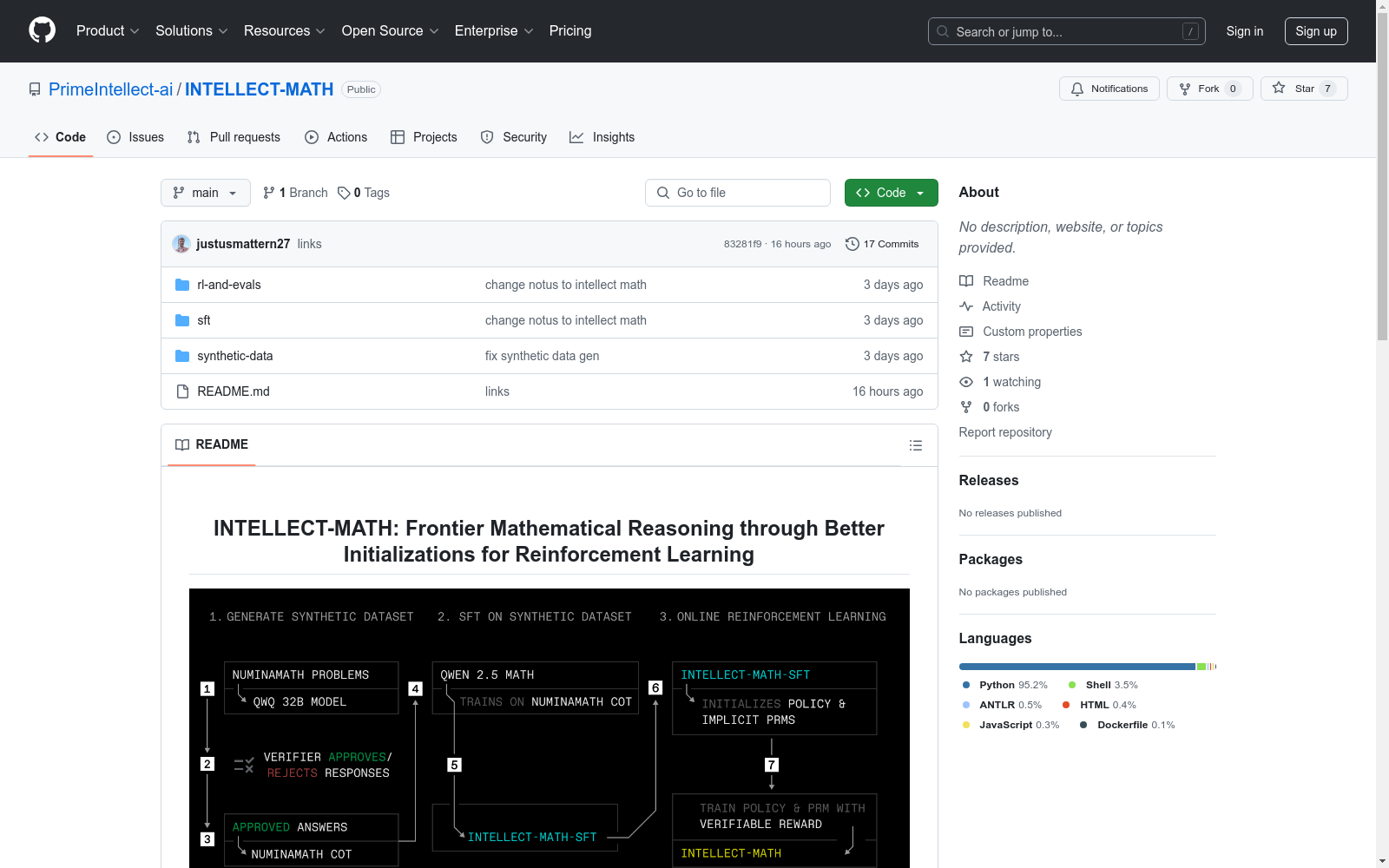Image resolution: width=1389 pixels, height=868 pixels.
Task: Click the commit history clock icon
Action: 852,244
